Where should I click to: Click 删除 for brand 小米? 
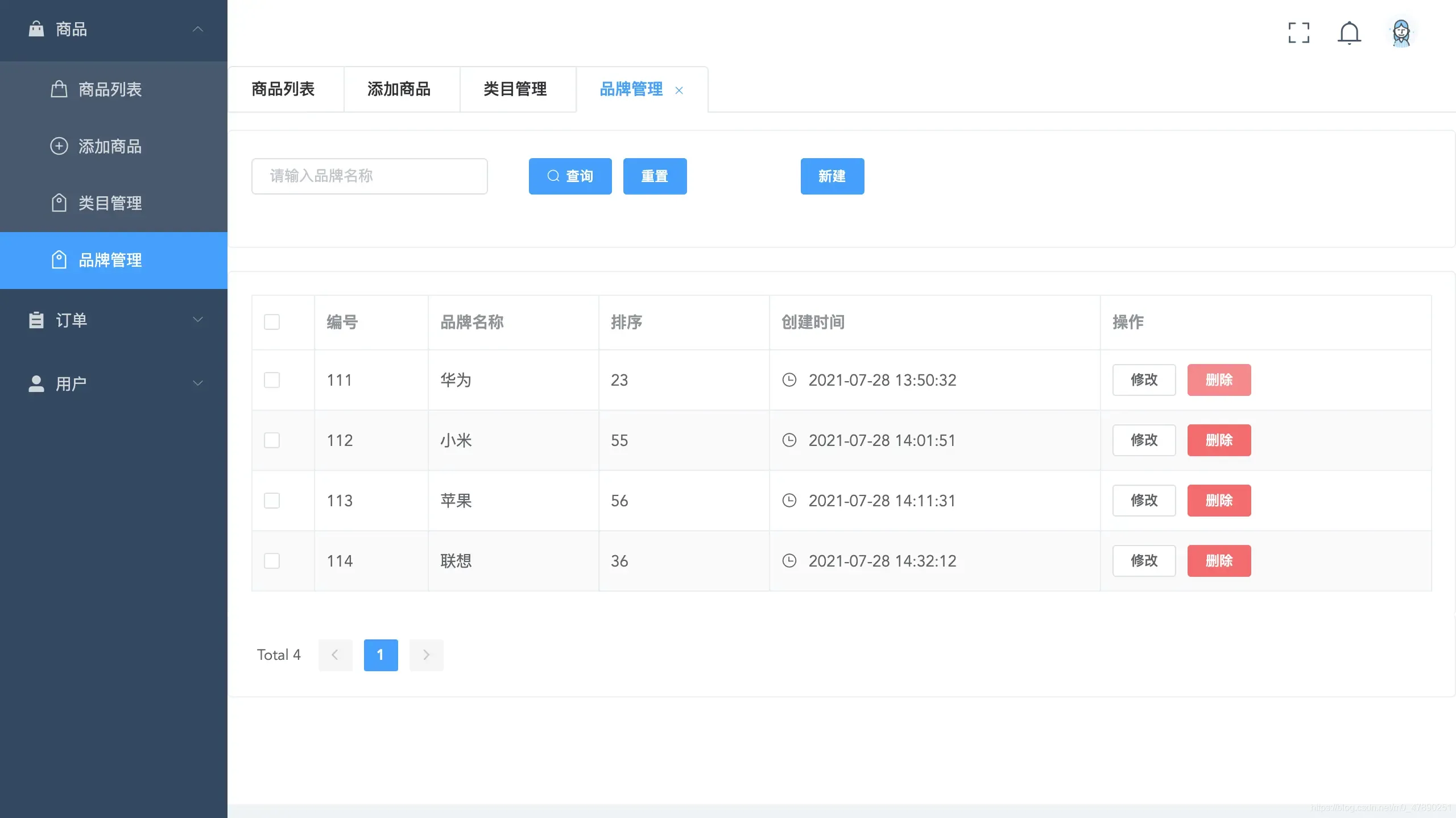click(1219, 440)
